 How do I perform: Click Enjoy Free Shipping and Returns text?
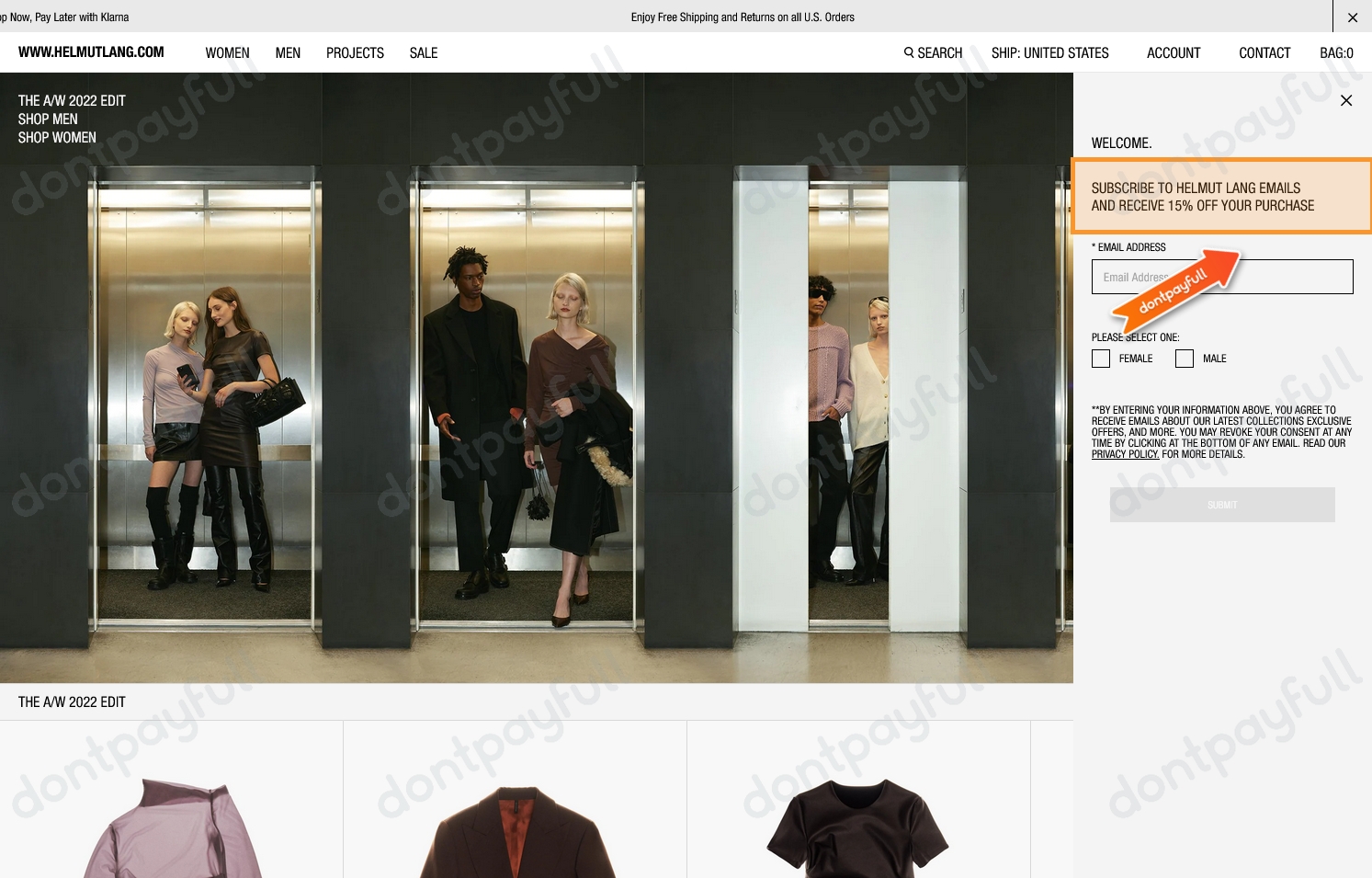point(743,17)
